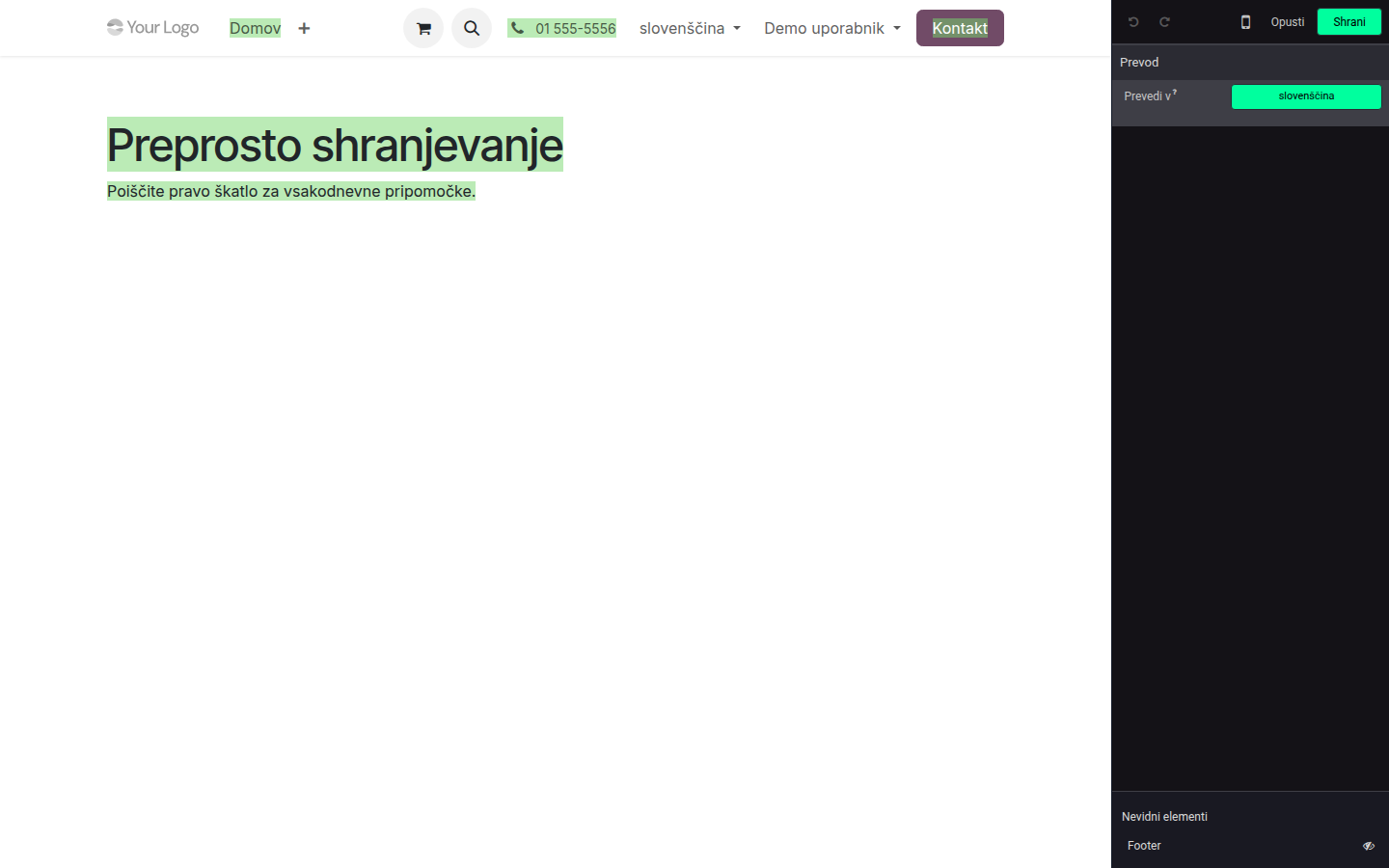This screenshot has height=868, width=1389.
Task: Click the Kontakt button
Action: click(x=960, y=28)
